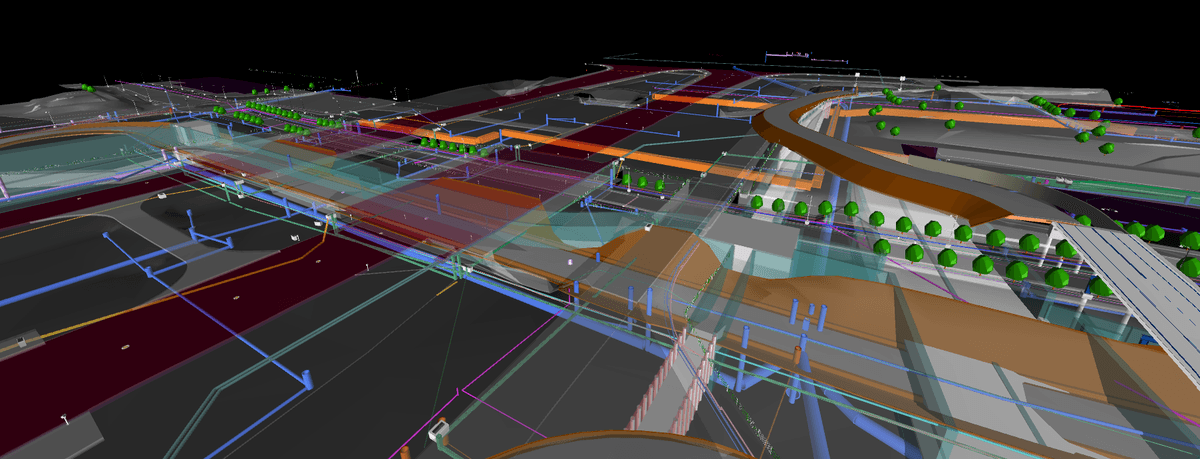Pick the isolated green tree at far upper left
Viewport: 1200px width, 459px height.
[x=88, y=89]
